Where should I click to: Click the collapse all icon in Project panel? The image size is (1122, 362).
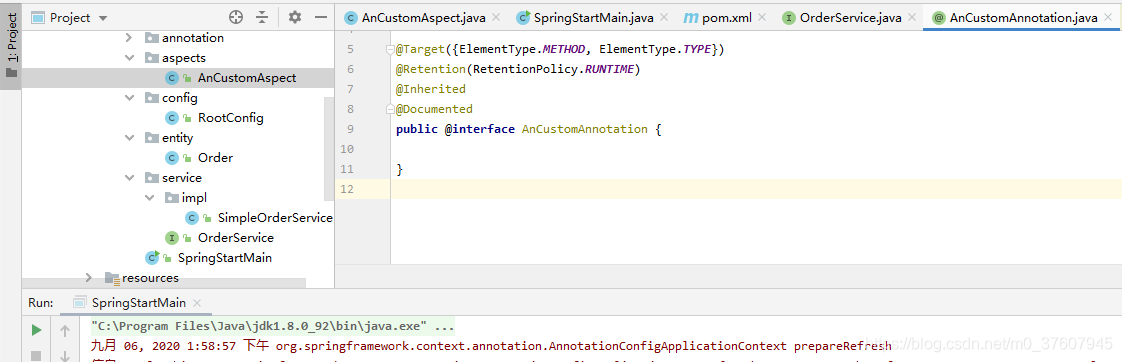(x=263, y=17)
